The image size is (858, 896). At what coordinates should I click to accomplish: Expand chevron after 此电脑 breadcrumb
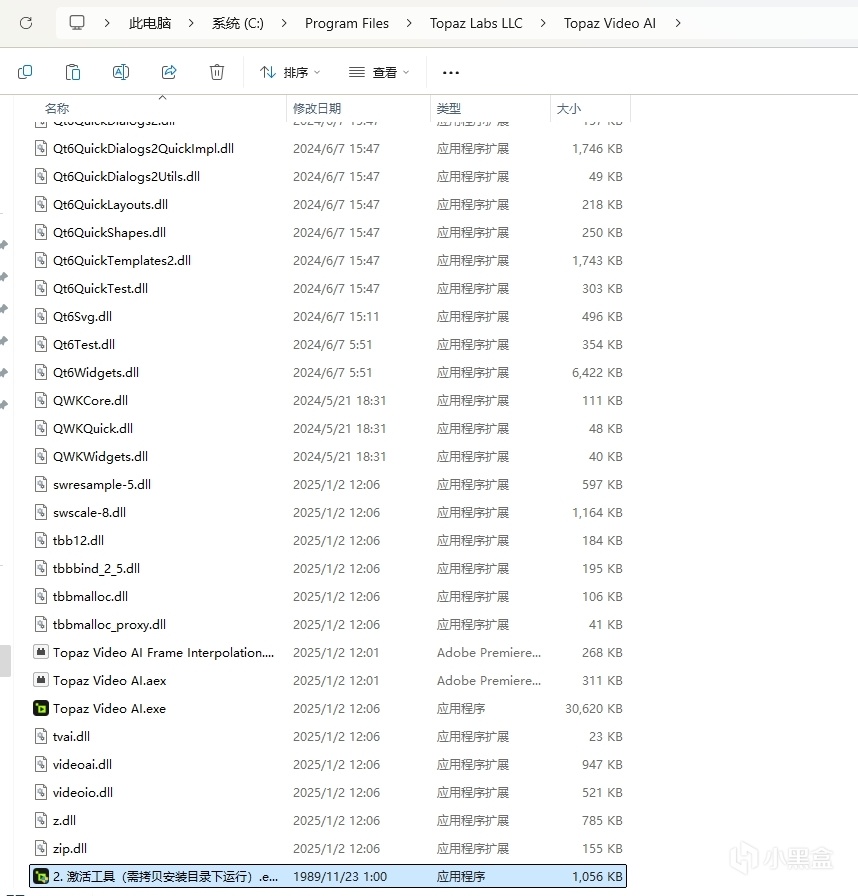(191, 23)
